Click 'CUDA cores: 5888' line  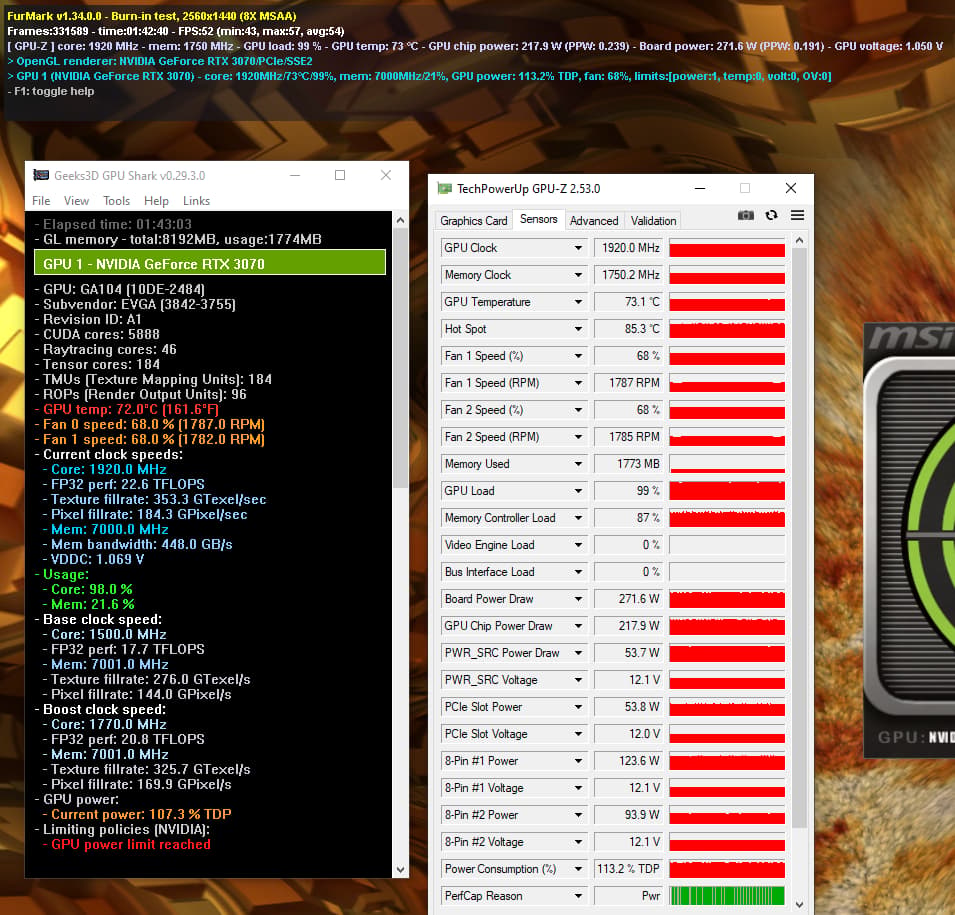[x=101, y=334]
